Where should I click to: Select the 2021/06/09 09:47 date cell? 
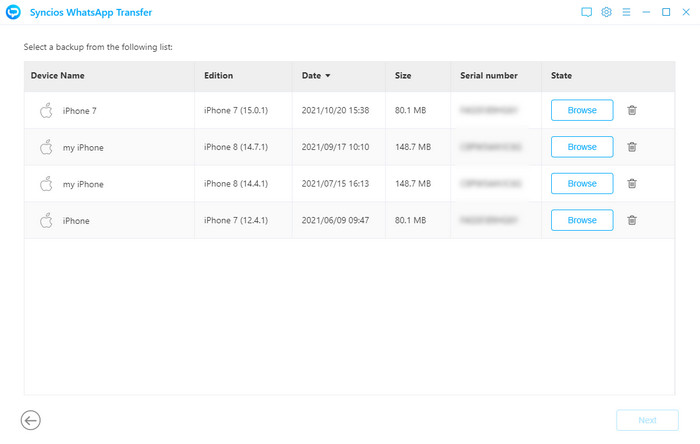tap(335, 220)
